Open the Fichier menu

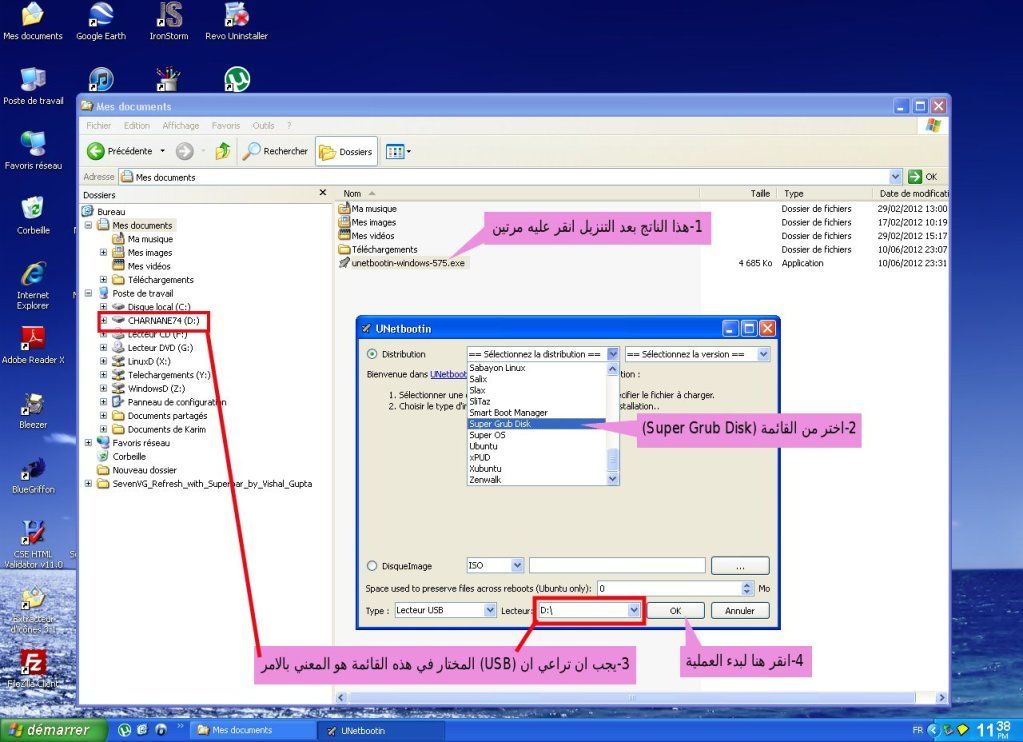click(x=99, y=125)
